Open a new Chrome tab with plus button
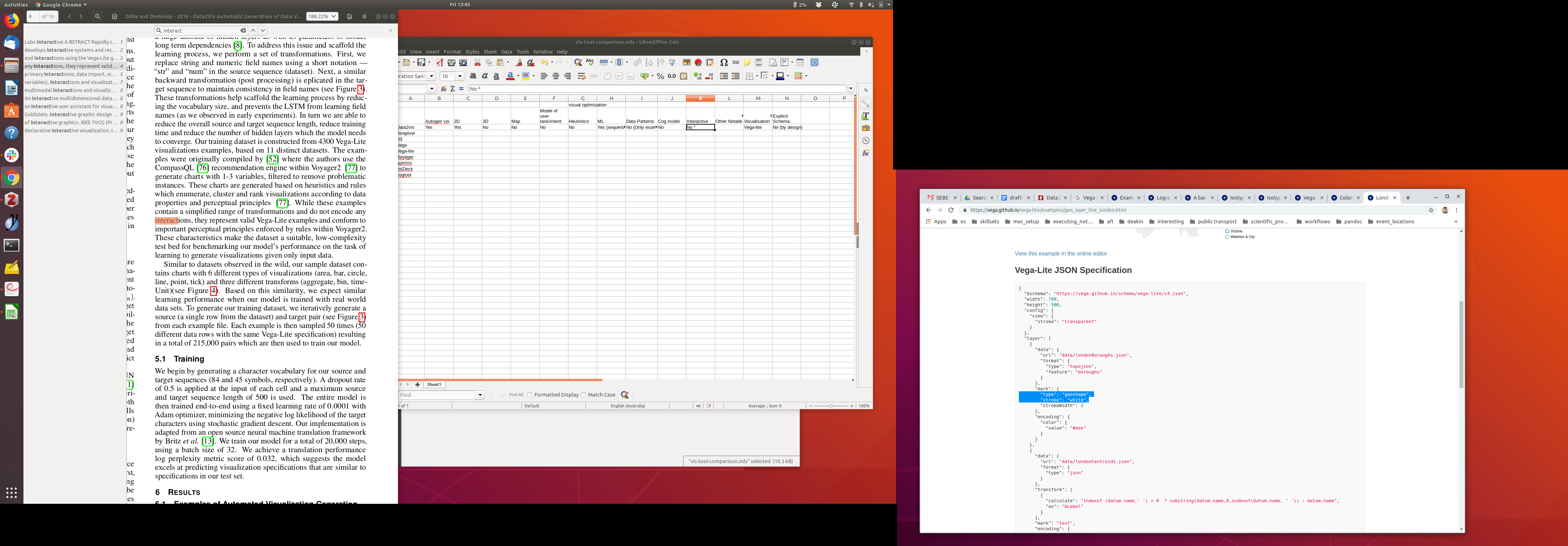Image resolution: width=1568 pixels, height=546 pixels. pyautogui.click(x=1408, y=198)
